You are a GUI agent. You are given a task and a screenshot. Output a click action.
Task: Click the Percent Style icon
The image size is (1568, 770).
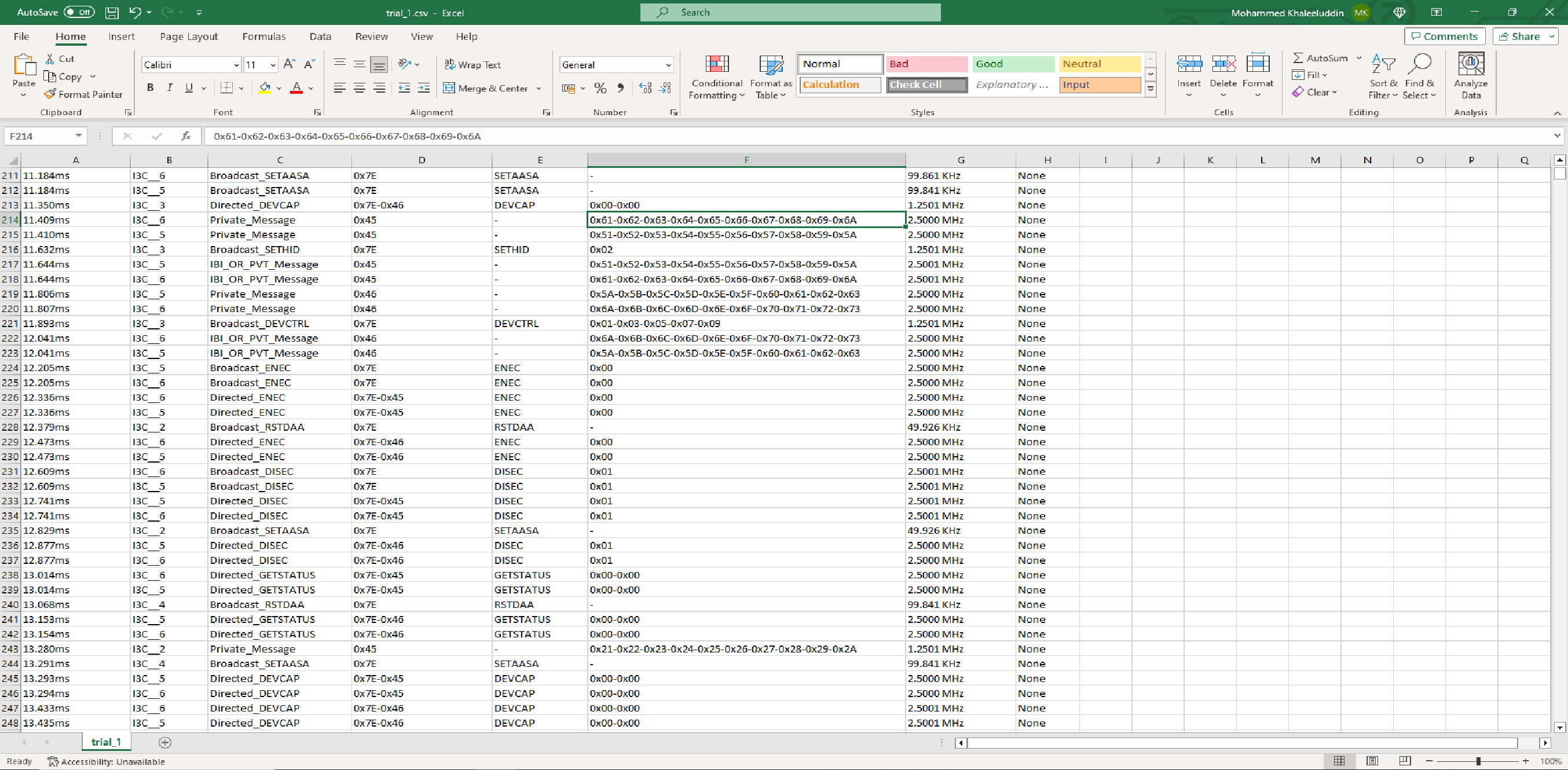[x=600, y=88]
